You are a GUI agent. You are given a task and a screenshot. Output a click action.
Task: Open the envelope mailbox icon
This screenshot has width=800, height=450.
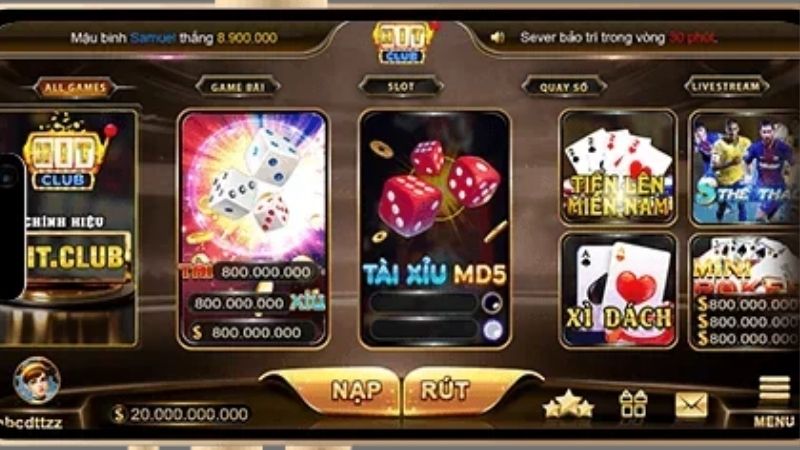tap(691, 405)
